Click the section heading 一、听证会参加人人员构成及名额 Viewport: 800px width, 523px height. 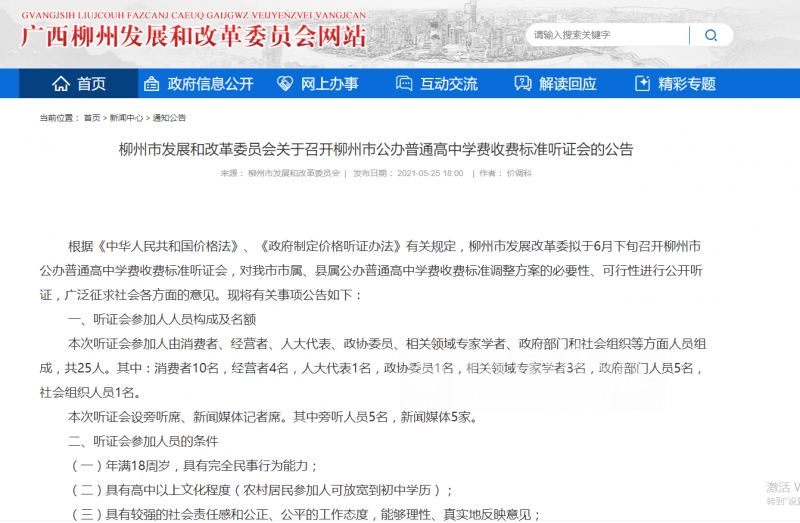pos(162,320)
